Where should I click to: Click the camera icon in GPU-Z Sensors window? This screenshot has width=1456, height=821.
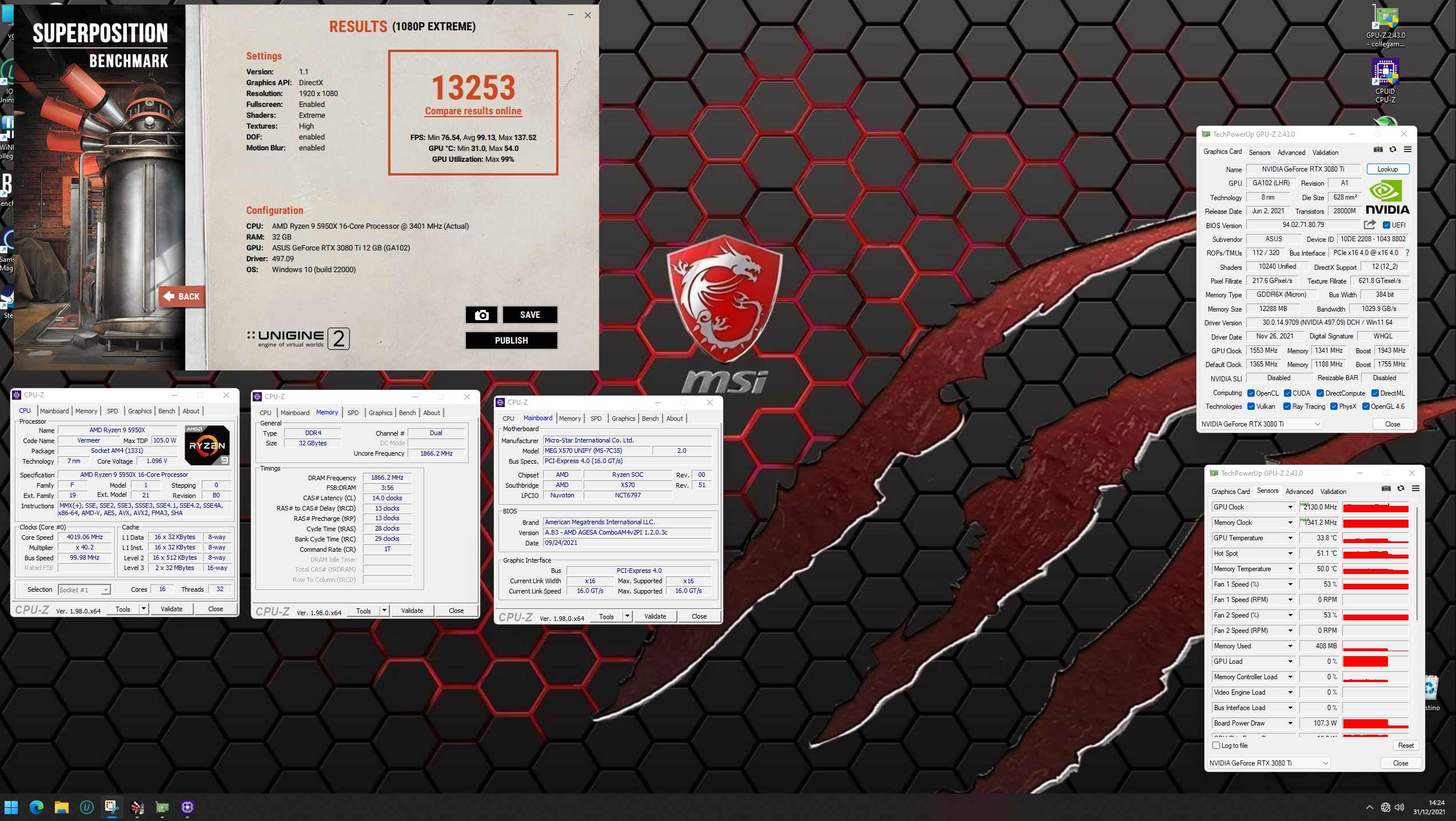click(1386, 489)
